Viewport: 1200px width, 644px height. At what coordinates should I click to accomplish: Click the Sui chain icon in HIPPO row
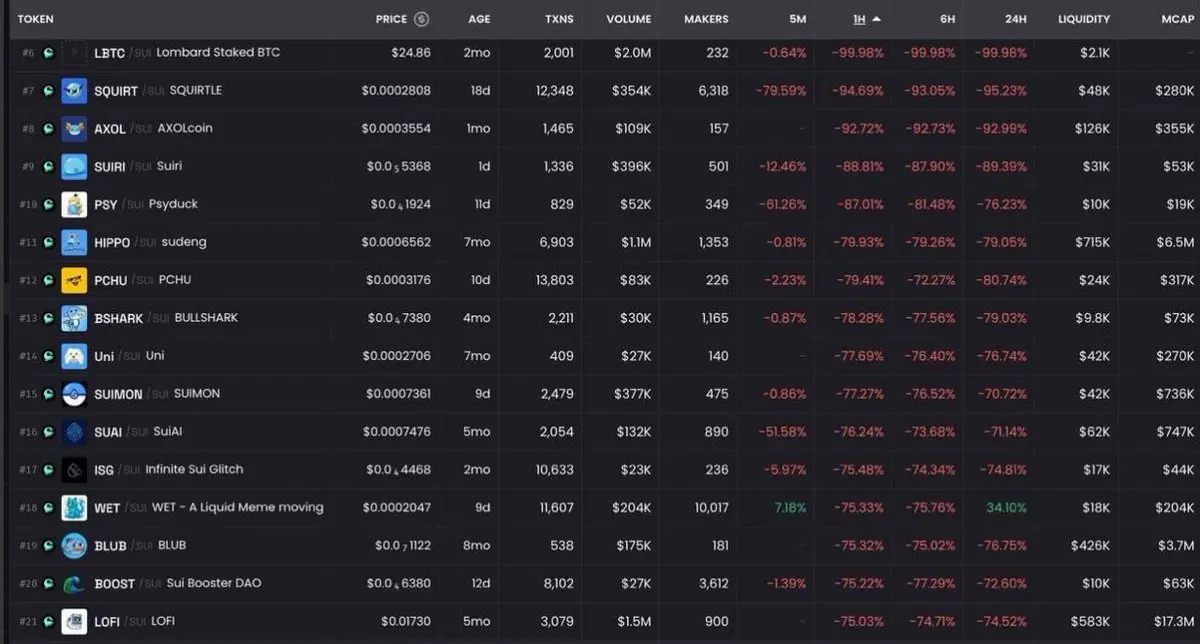[x=48, y=243]
